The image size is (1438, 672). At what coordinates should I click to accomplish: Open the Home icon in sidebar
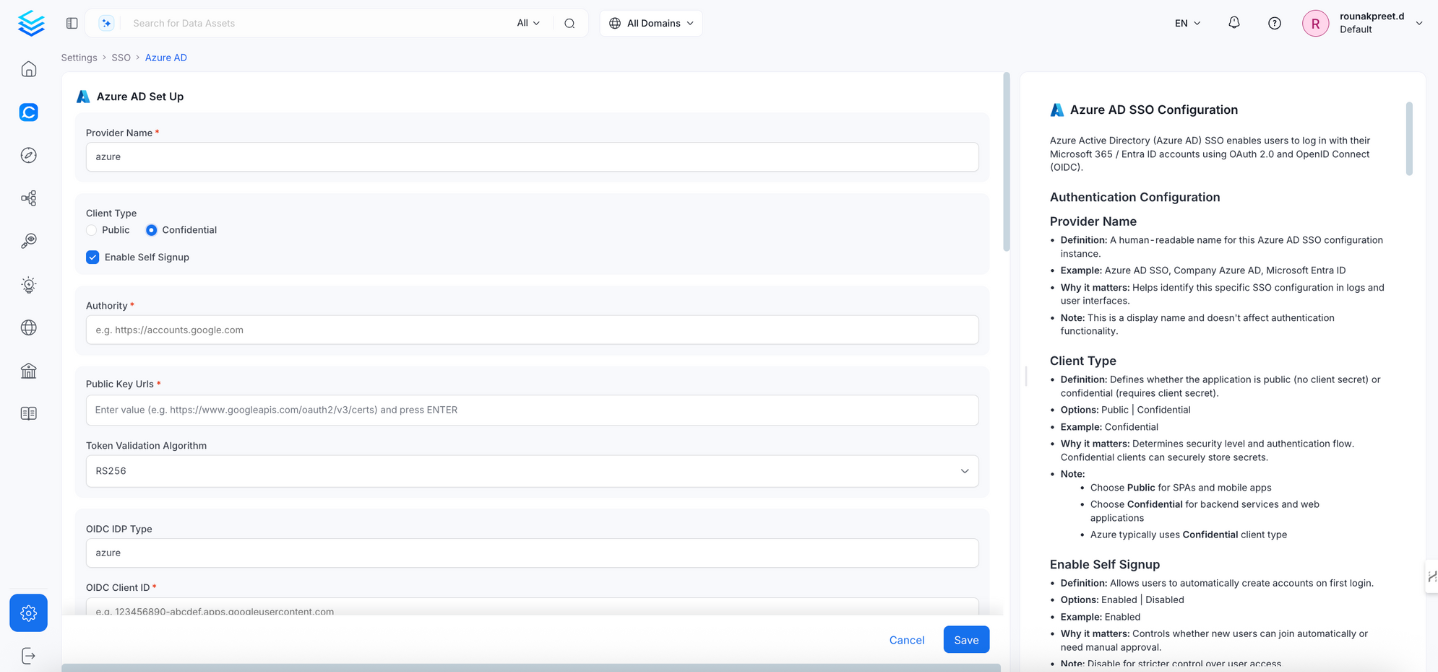[x=29, y=69]
